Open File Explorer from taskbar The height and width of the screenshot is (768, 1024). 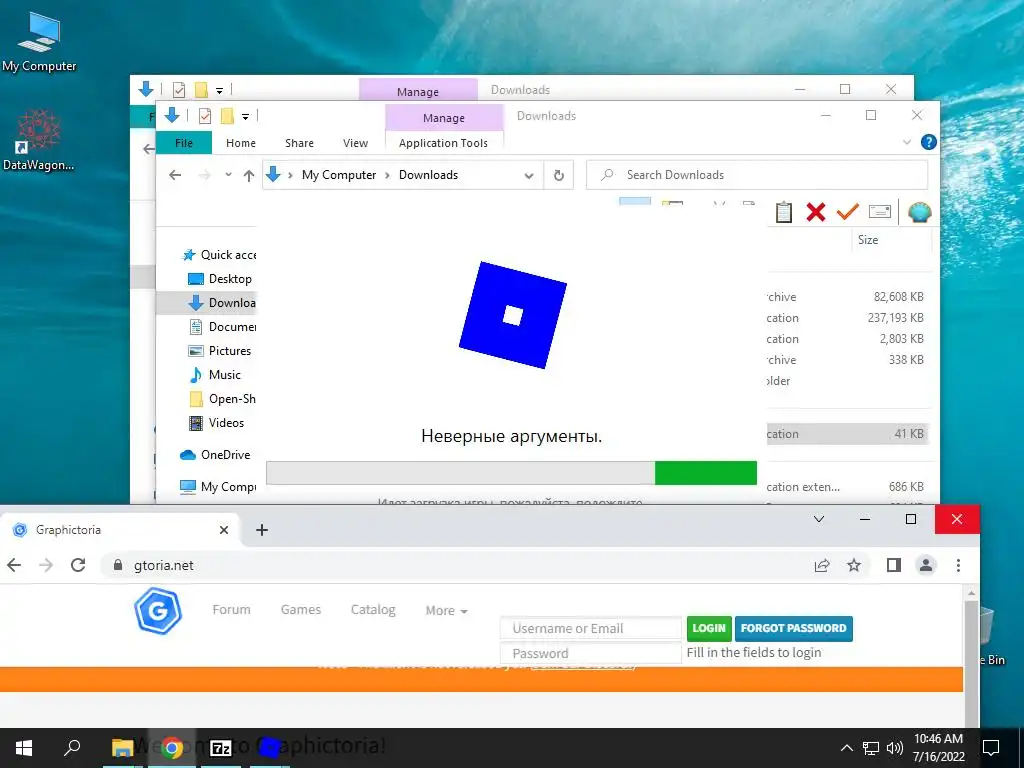coord(122,748)
